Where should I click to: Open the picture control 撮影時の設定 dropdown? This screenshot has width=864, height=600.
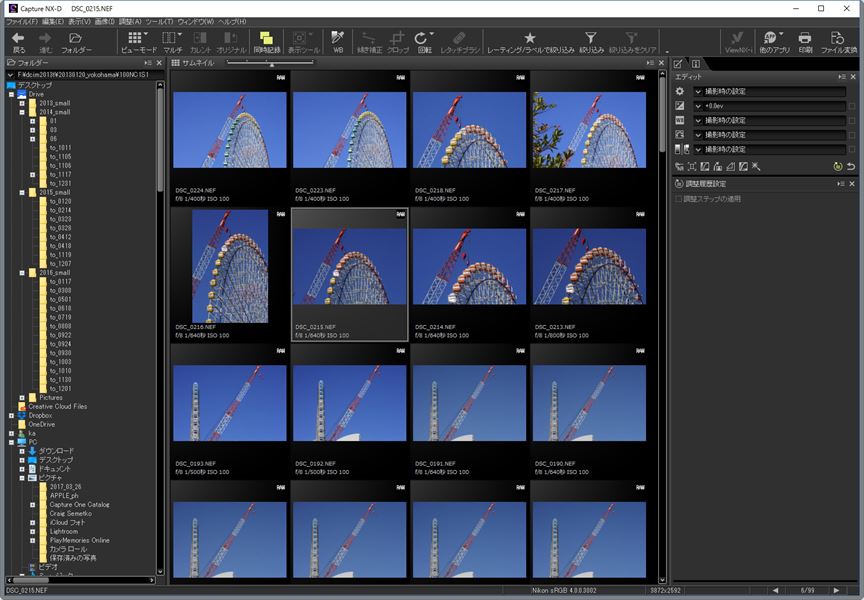769,91
